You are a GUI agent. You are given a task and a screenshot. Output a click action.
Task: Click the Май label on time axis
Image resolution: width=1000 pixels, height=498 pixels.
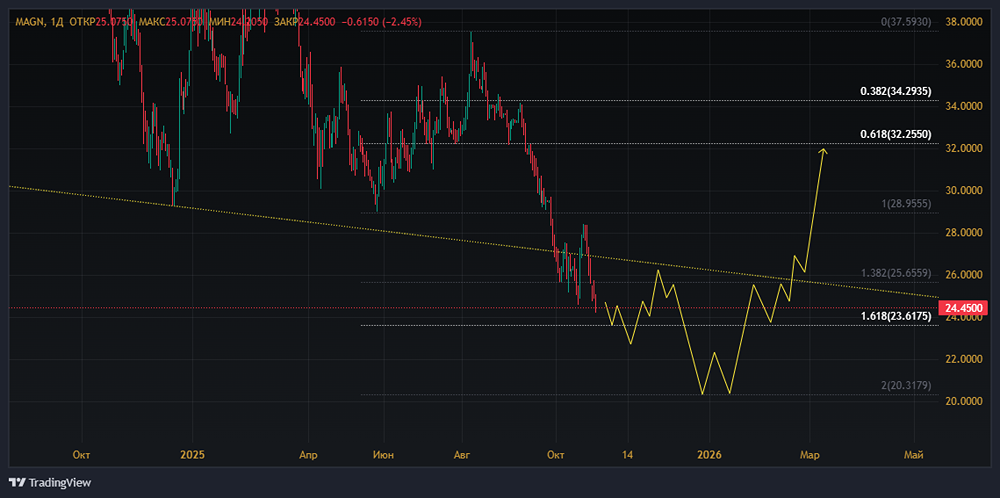(x=915, y=455)
